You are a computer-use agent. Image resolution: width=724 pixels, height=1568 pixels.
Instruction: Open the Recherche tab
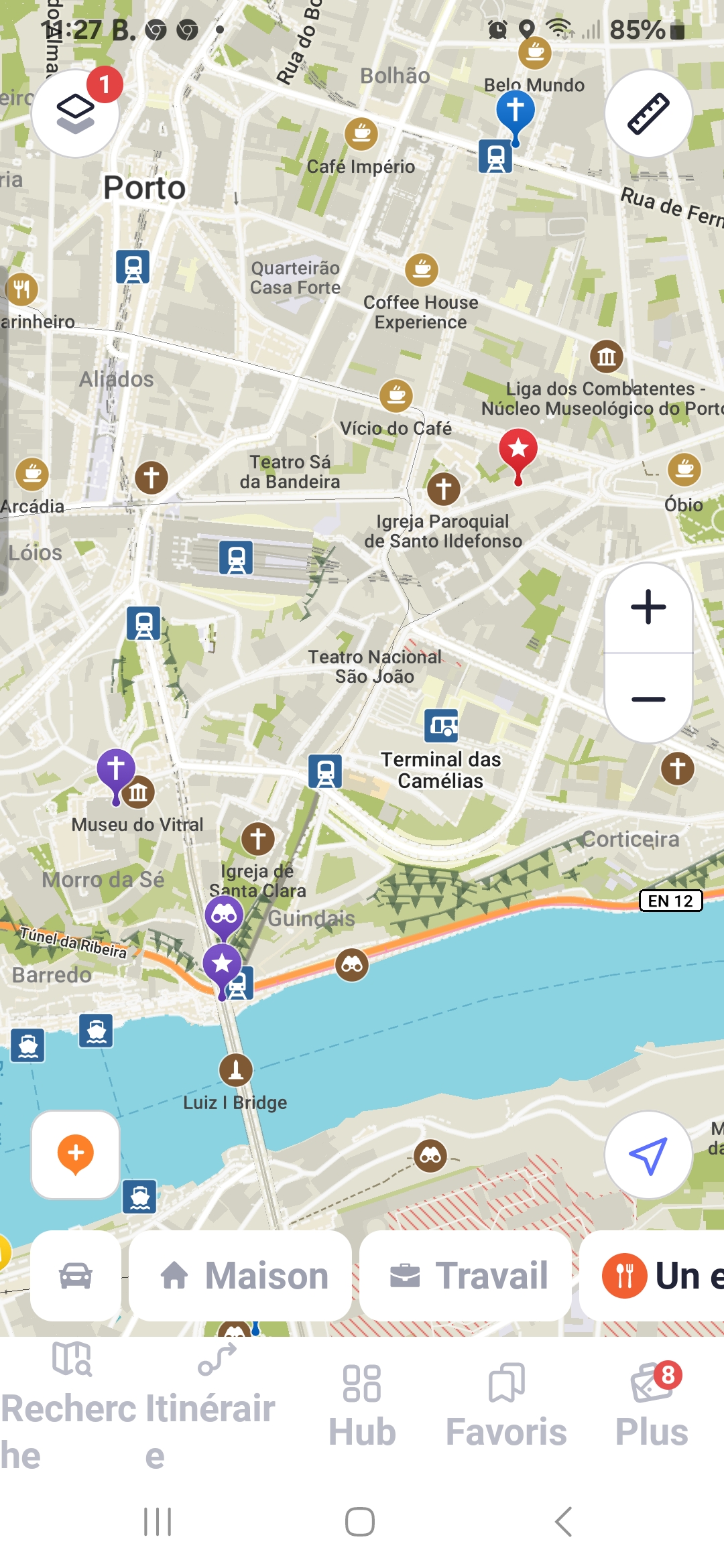click(x=72, y=1407)
